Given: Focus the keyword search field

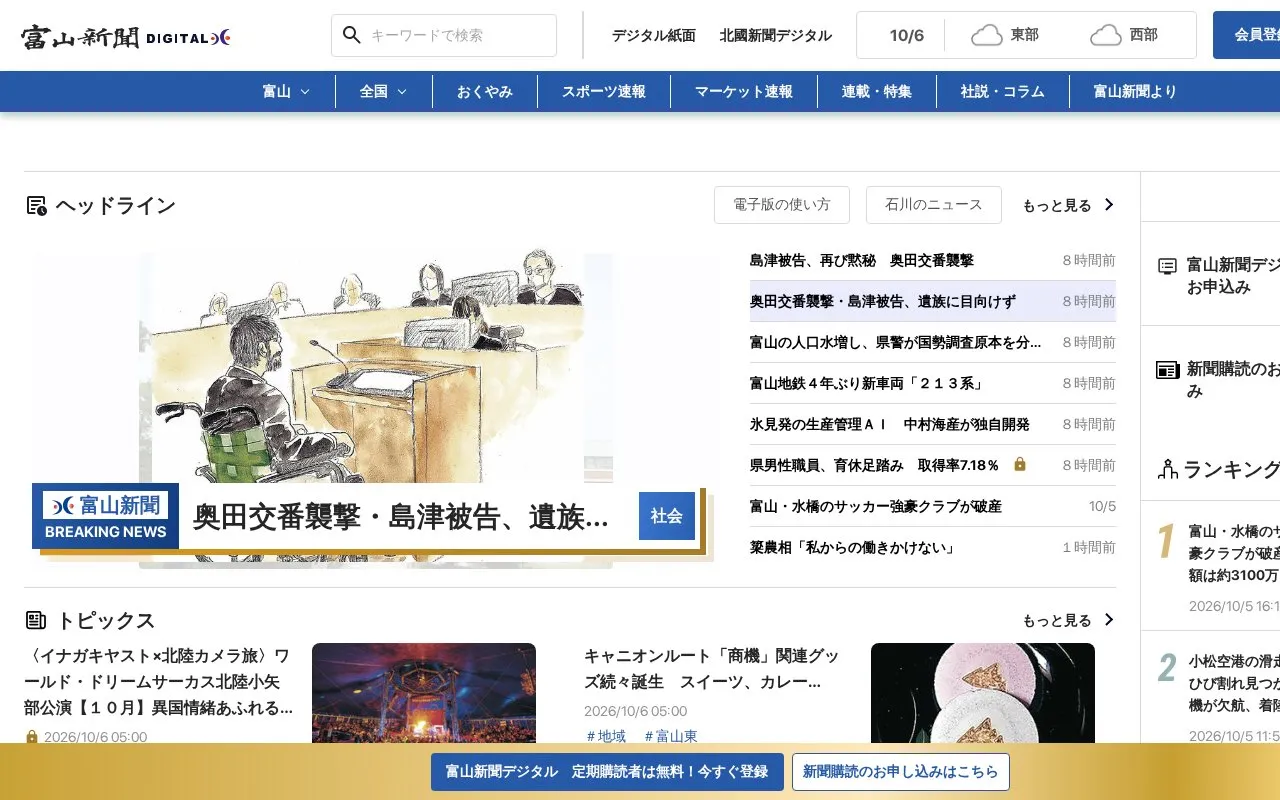Looking at the screenshot, I should click(444, 35).
